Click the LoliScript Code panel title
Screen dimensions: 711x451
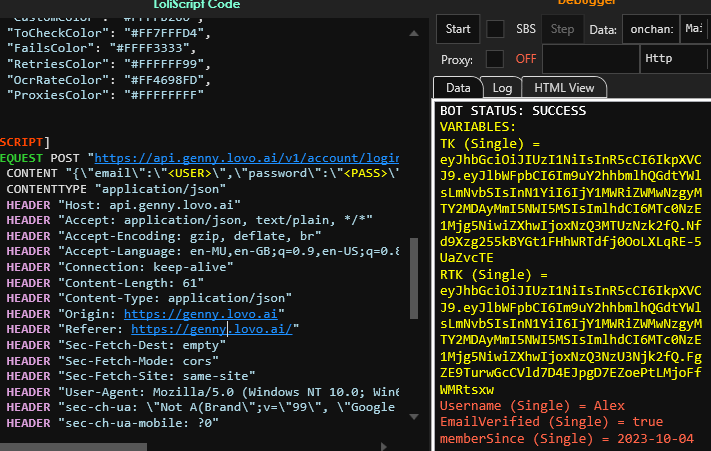[196, 5]
